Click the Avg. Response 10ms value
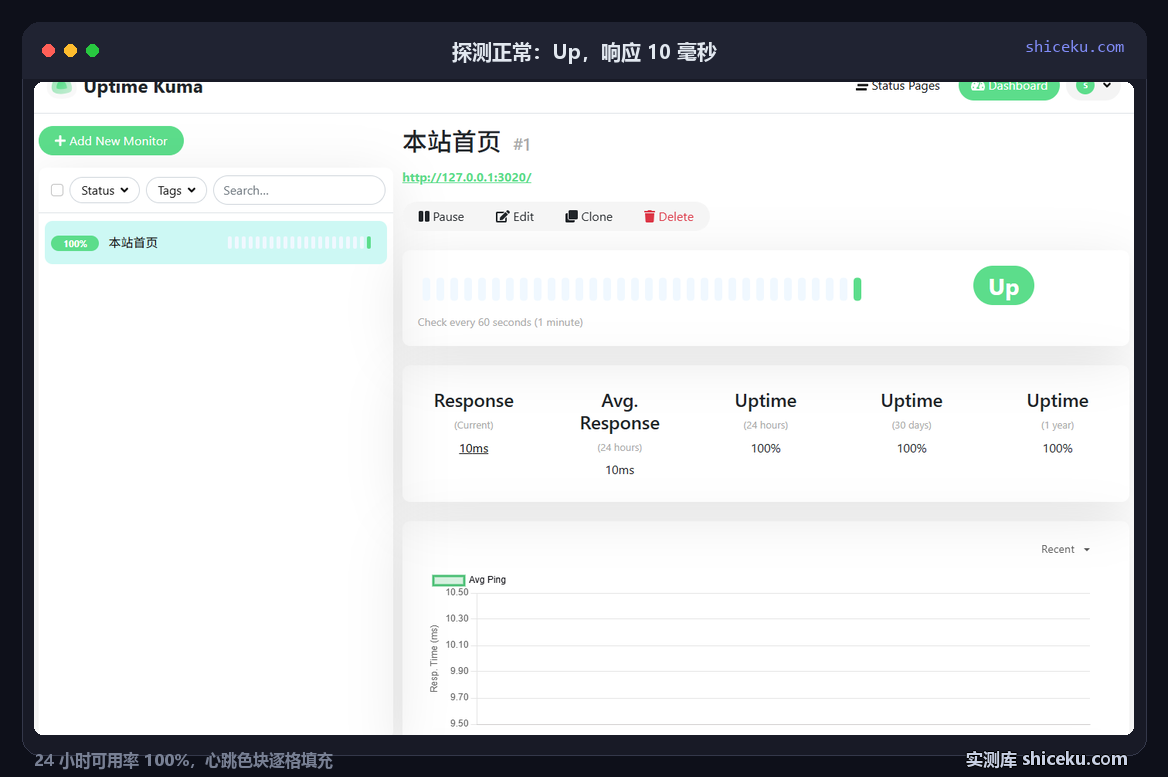 coord(620,470)
